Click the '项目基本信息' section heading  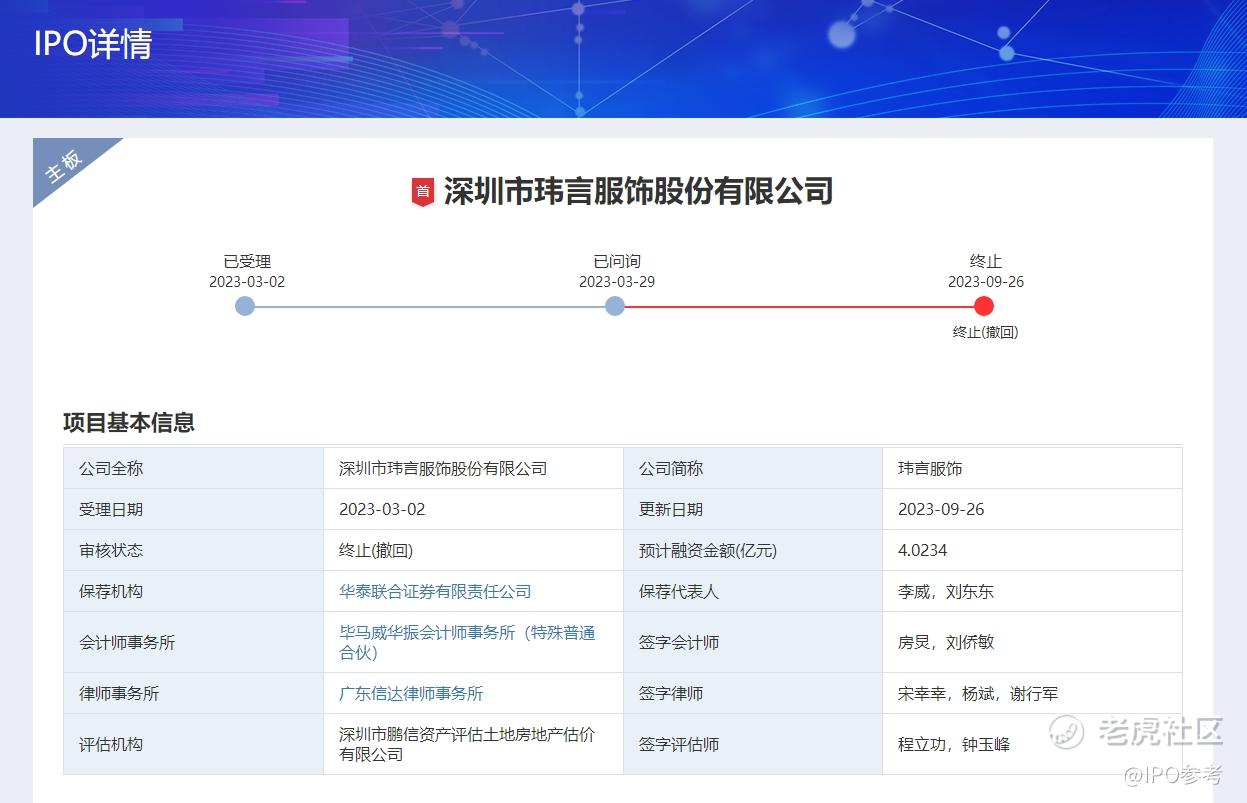tap(129, 422)
